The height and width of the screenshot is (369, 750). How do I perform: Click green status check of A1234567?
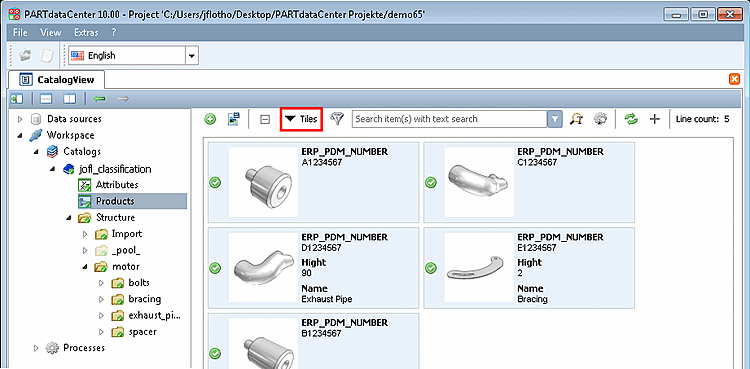coord(215,182)
